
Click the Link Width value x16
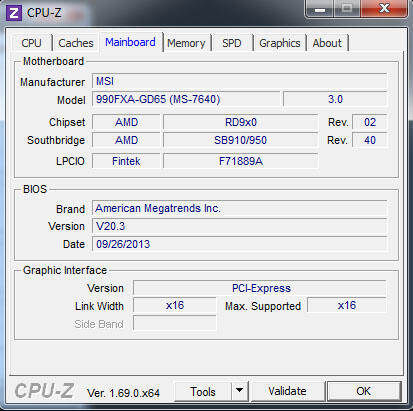pyautogui.click(x=175, y=305)
